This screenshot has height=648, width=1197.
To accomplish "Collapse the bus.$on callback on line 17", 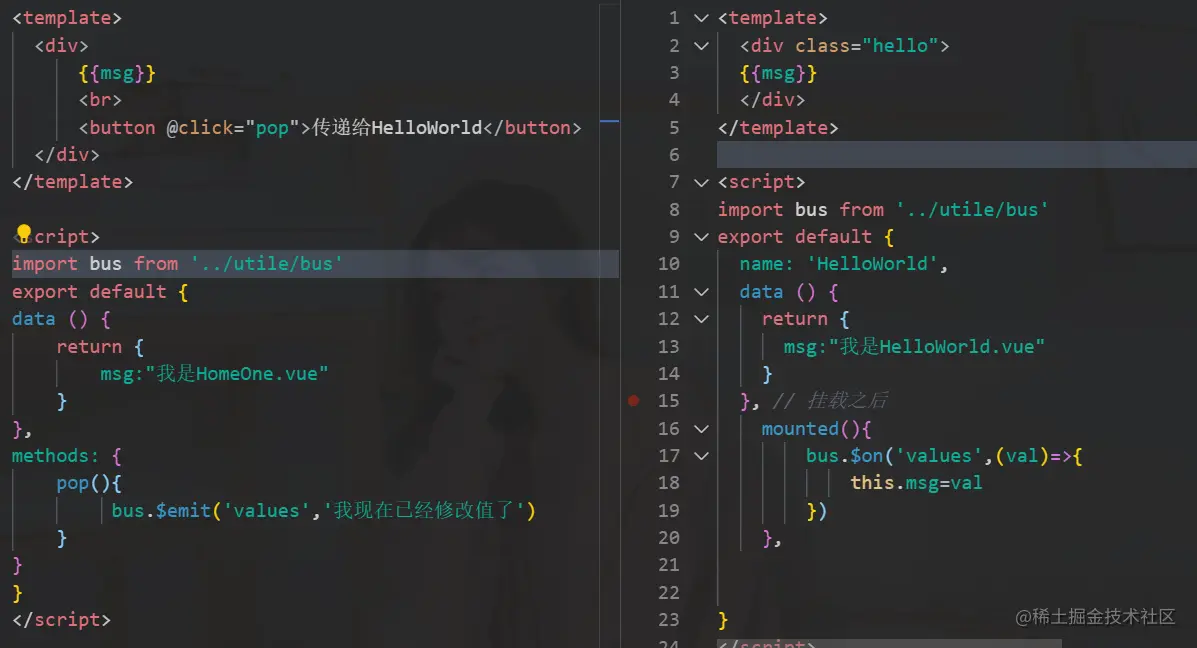I will [x=700, y=455].
